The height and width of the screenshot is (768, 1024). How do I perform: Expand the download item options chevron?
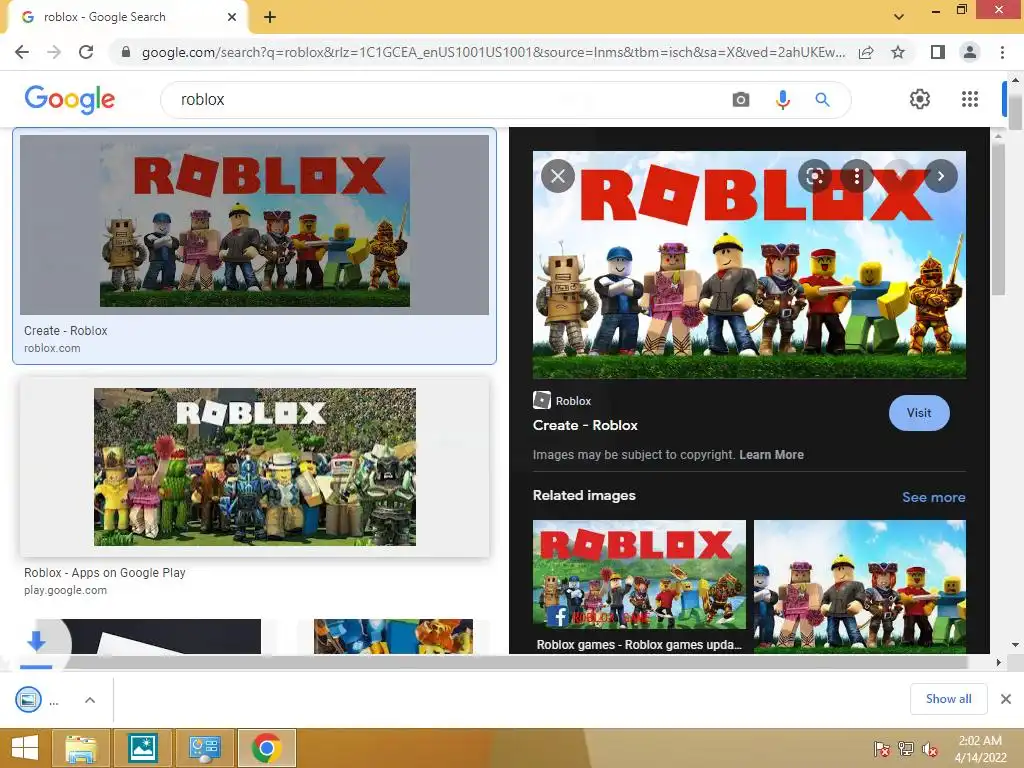tap(90, 699)
